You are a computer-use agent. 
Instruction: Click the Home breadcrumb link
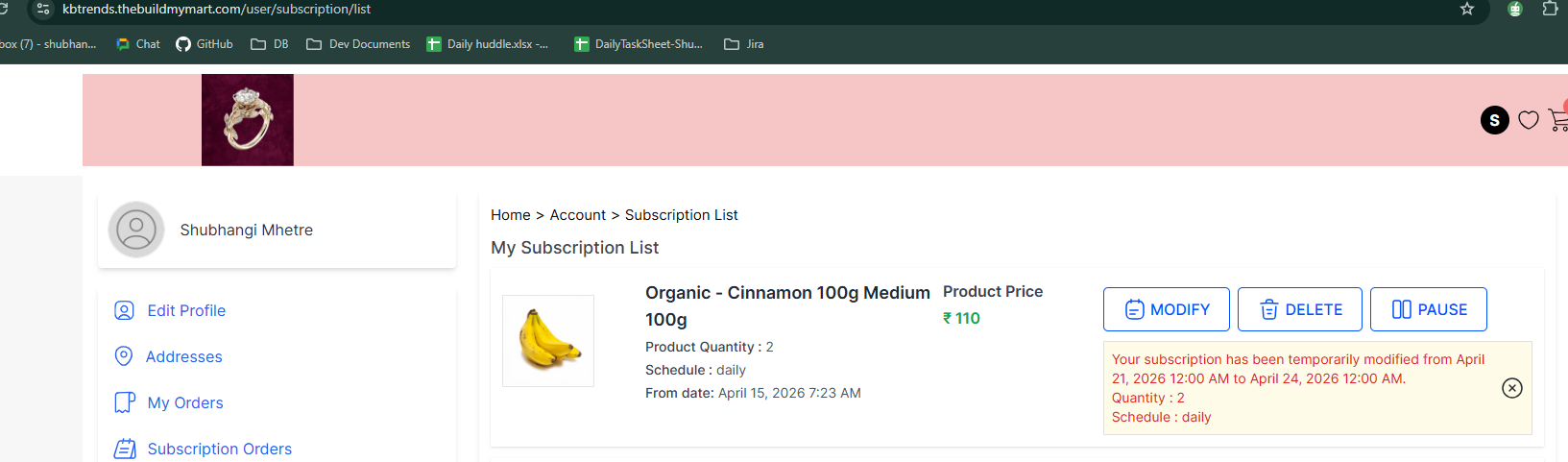click(x=511, y=215)
